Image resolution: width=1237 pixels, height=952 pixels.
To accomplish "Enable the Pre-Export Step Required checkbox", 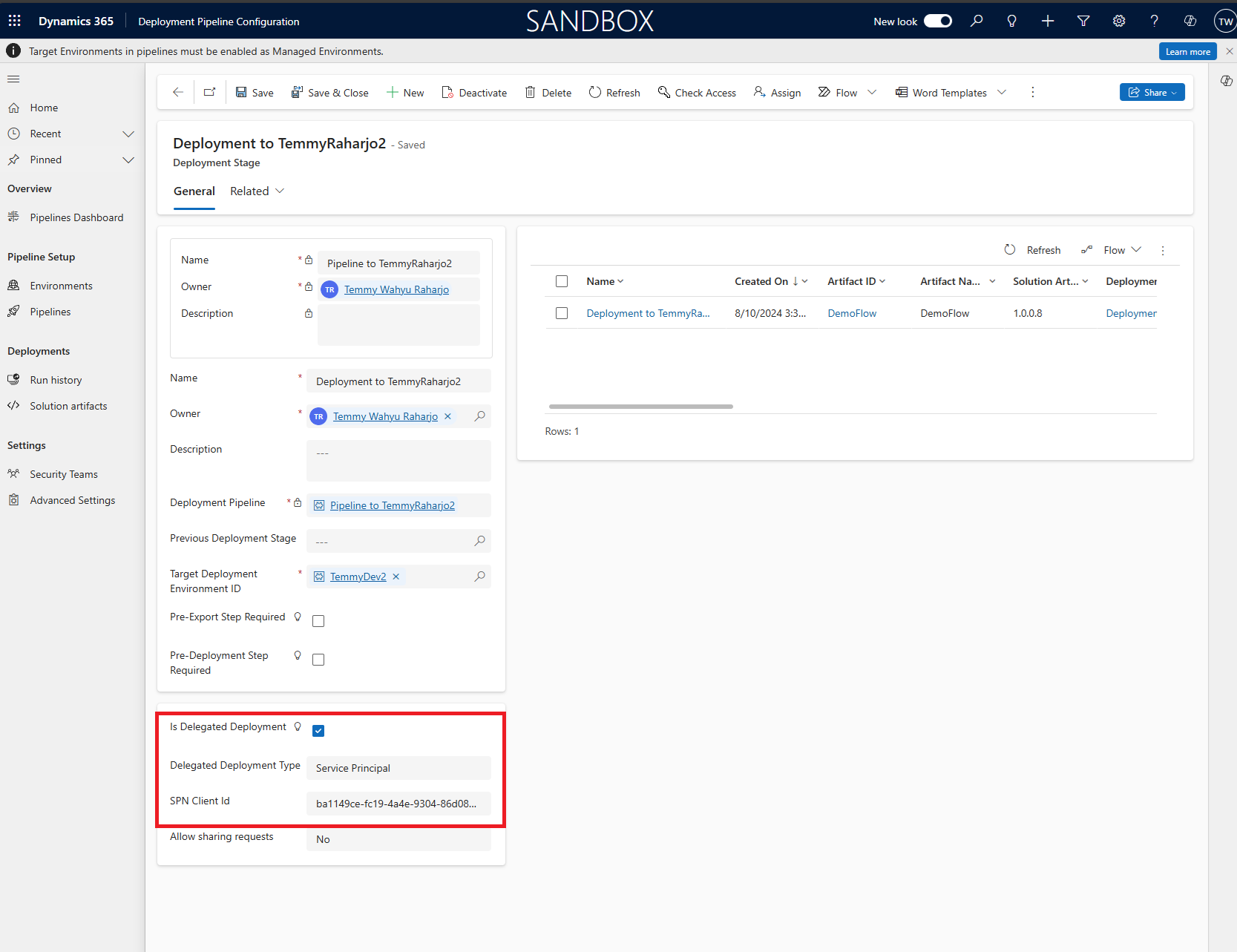I will (318, 621).
